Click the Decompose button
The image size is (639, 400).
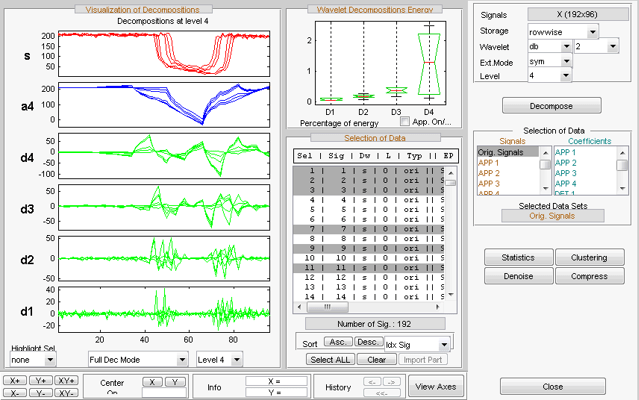551,106
